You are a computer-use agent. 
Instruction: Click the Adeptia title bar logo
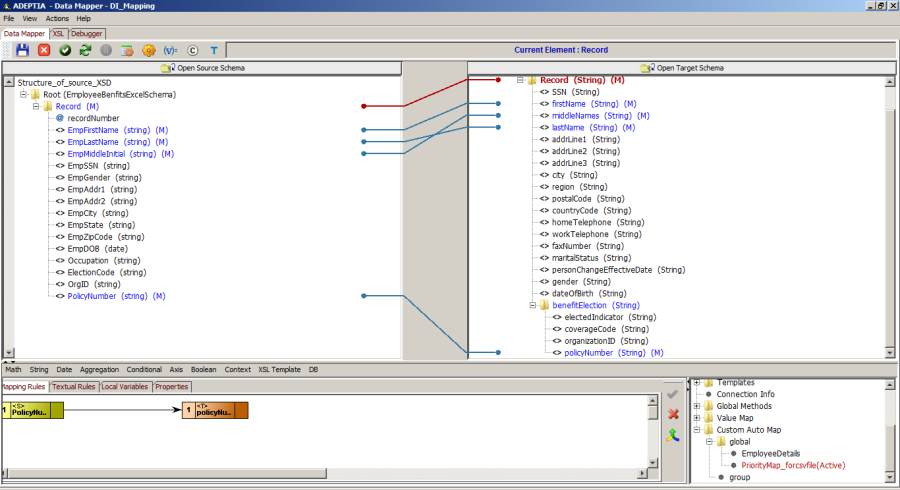[6, 6]
